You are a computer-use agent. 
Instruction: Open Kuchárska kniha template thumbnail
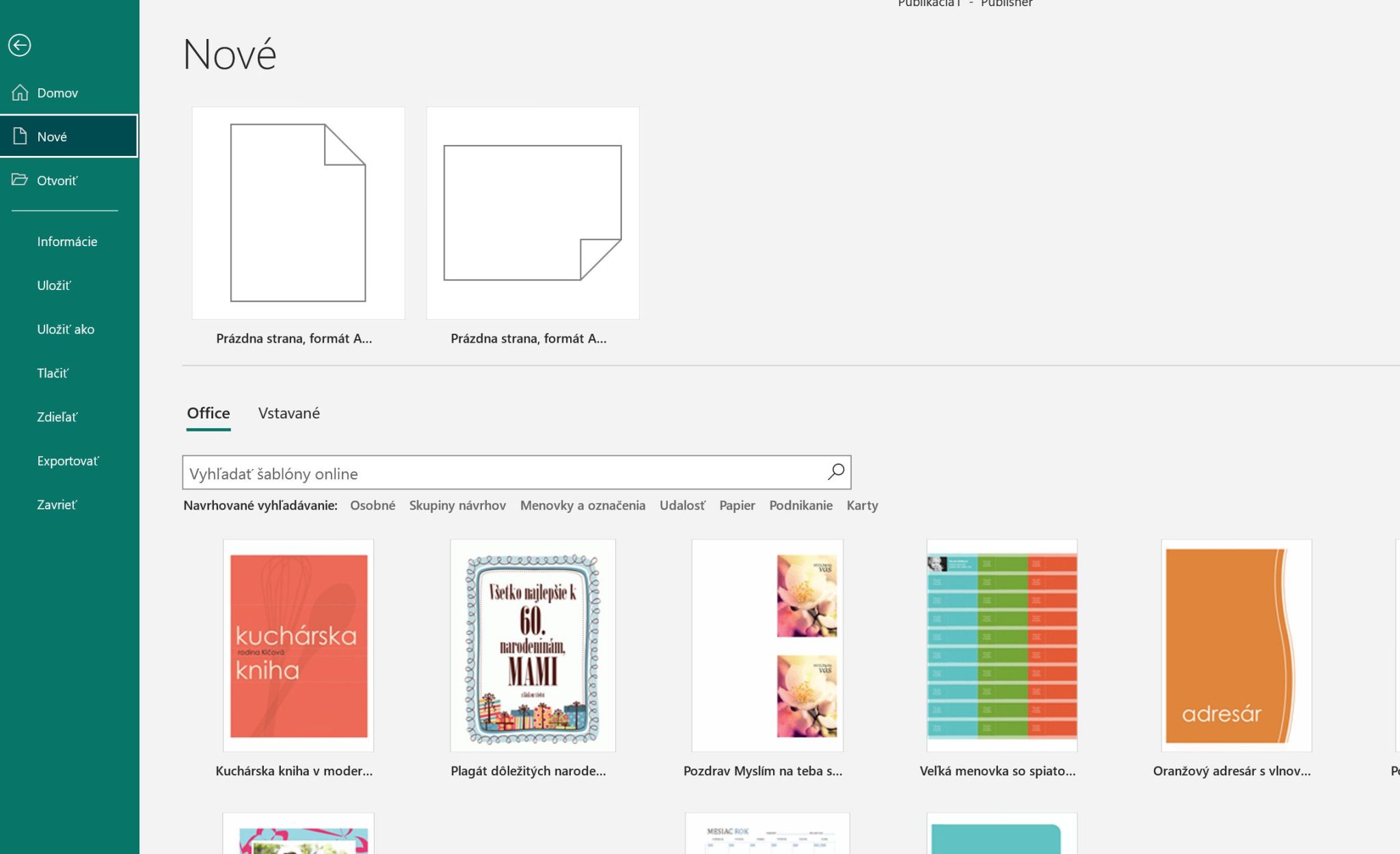298,645
